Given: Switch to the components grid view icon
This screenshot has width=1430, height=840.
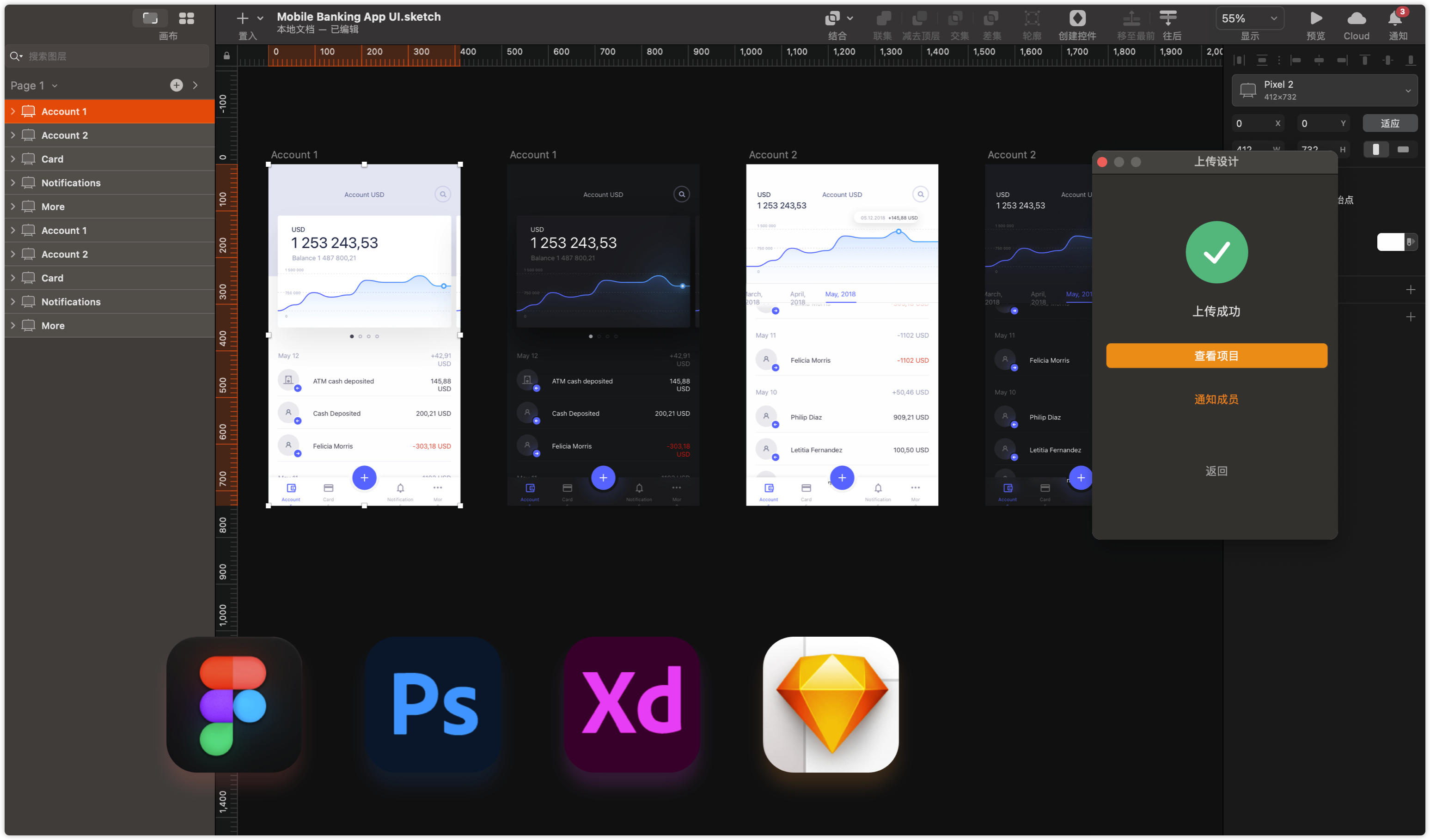Looking at the screenshot, I should click(186, 18).
